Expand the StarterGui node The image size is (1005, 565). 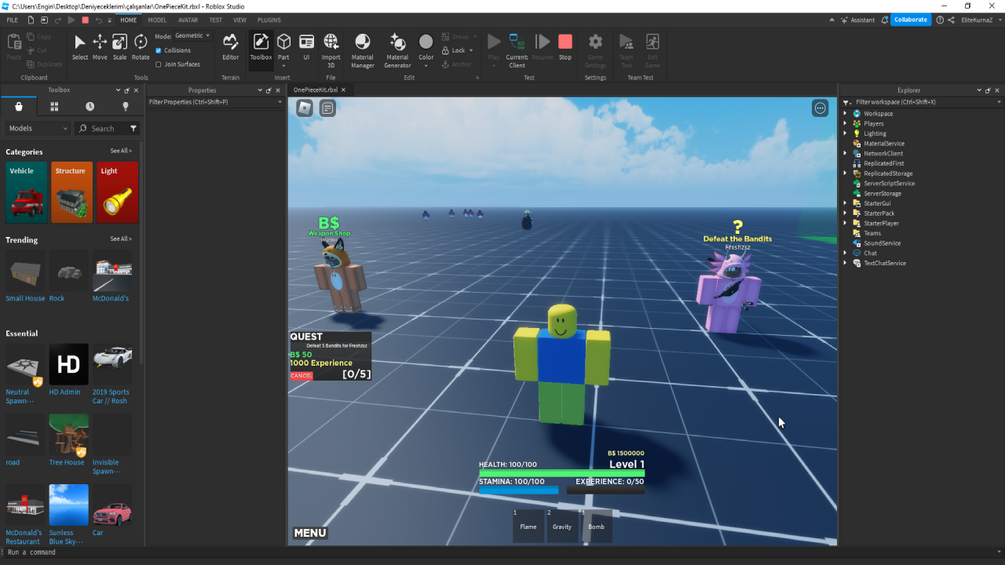[845, 203]
